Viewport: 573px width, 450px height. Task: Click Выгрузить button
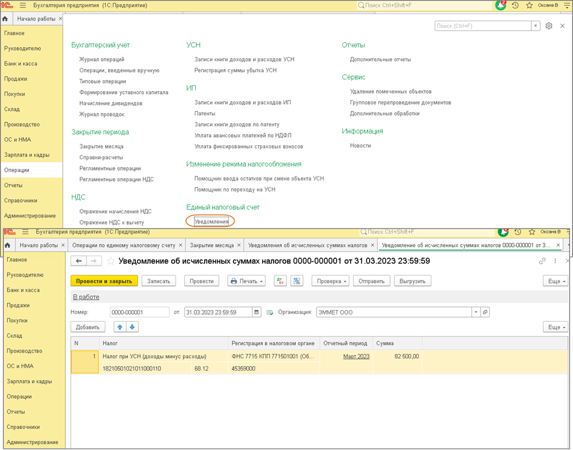coord(412,281)
